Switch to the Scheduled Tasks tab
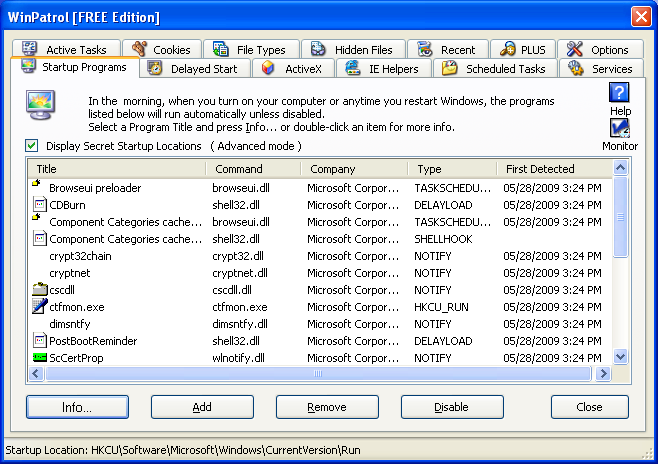658x464 pixels. tap(494, 69)
